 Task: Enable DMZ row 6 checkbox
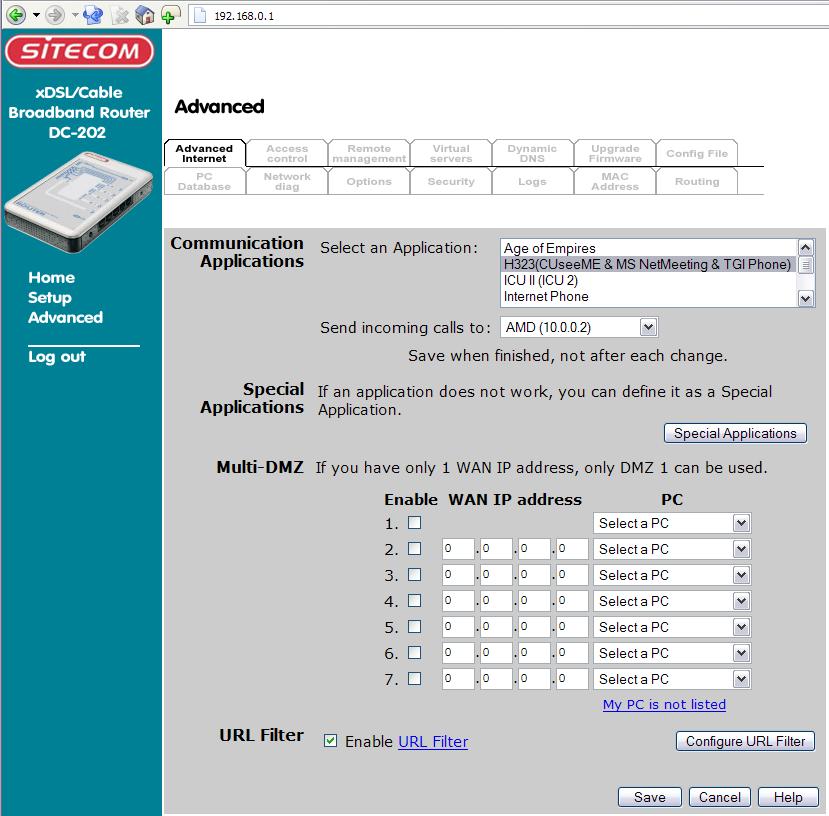click(x=414, y=652)
